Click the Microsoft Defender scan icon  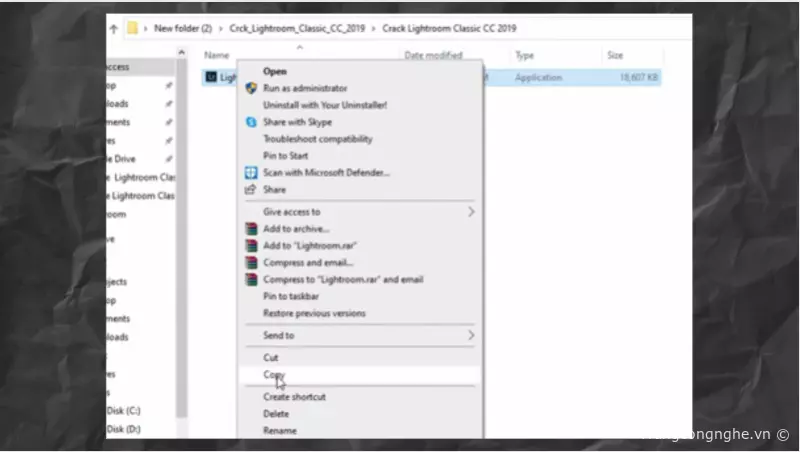[x=251, y=172]
